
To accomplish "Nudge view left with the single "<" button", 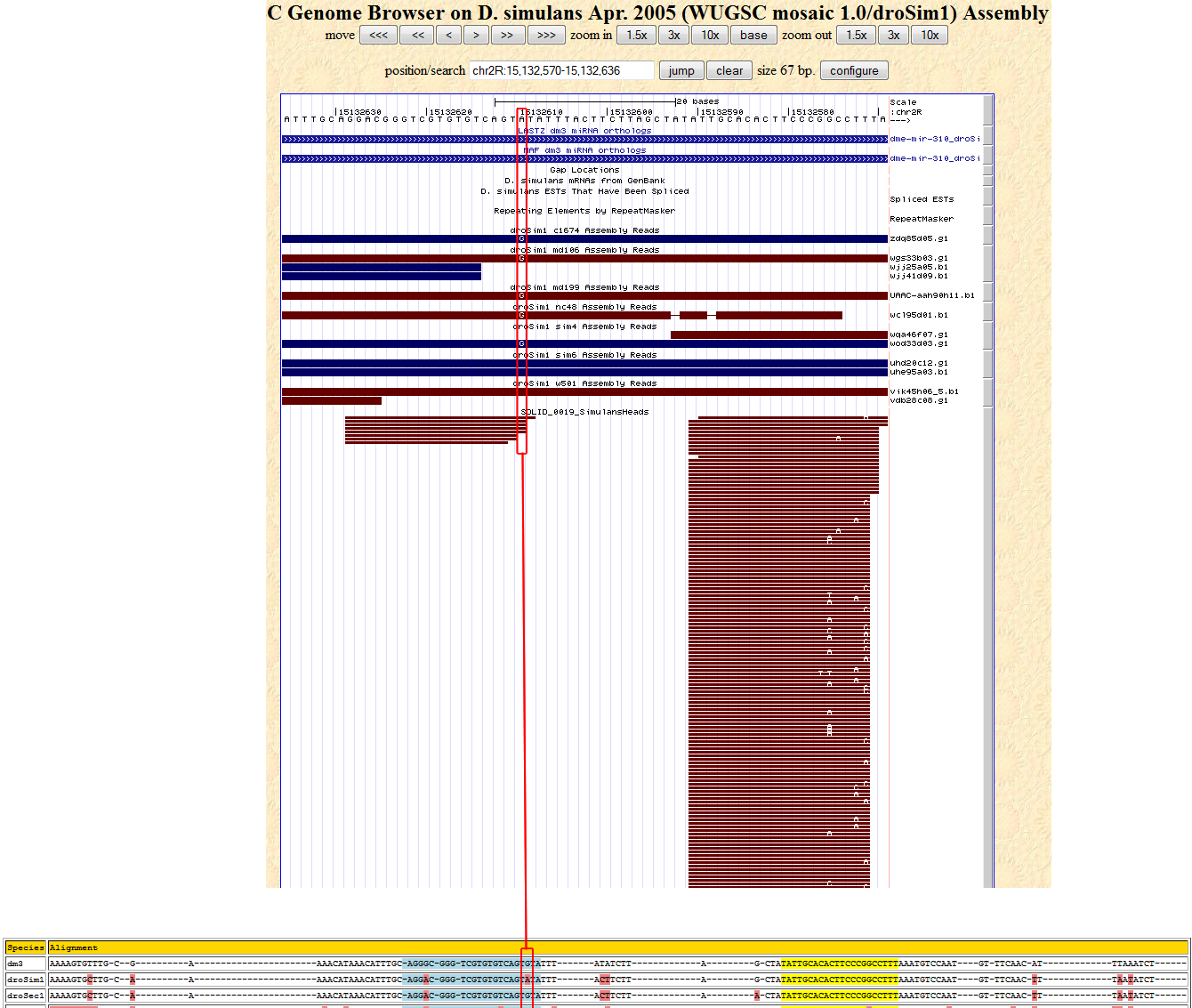I will click(x=448, y=36).
